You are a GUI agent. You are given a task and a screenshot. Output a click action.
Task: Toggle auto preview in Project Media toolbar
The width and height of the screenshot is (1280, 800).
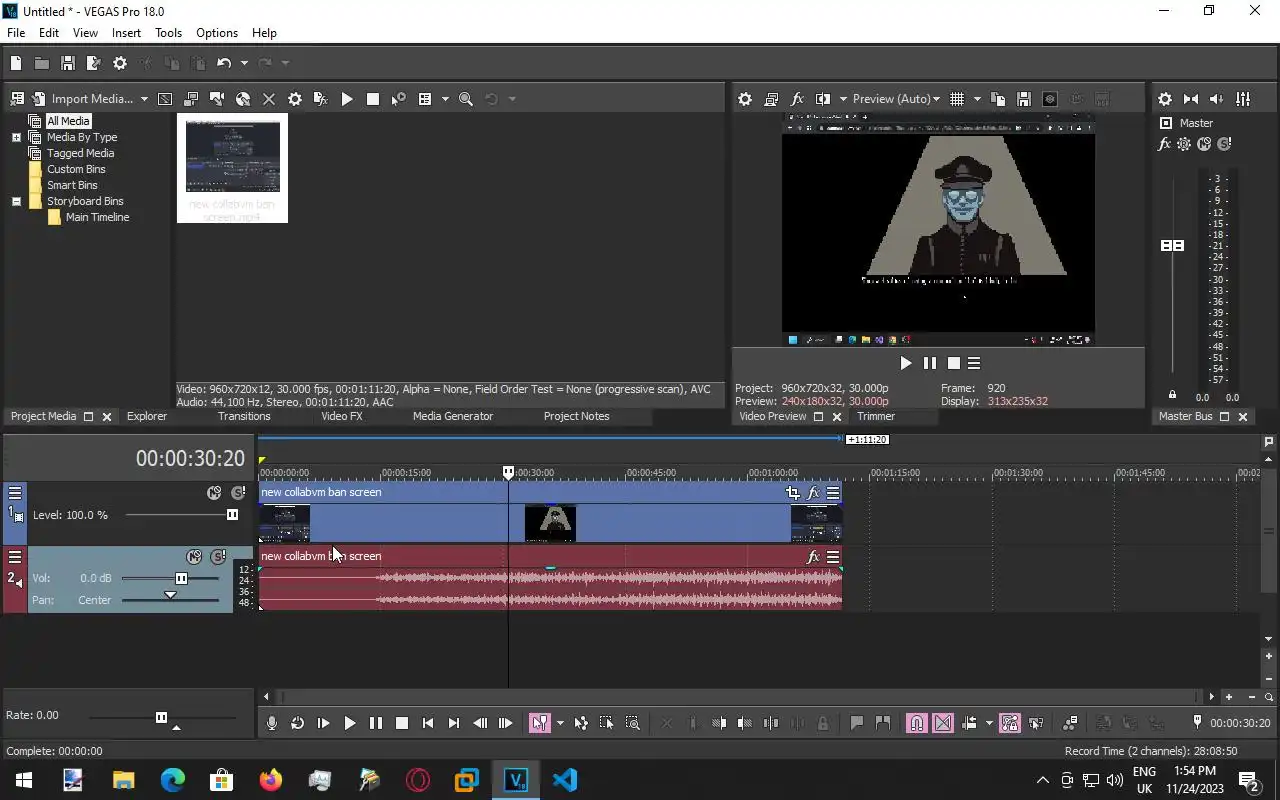point(399,99)
